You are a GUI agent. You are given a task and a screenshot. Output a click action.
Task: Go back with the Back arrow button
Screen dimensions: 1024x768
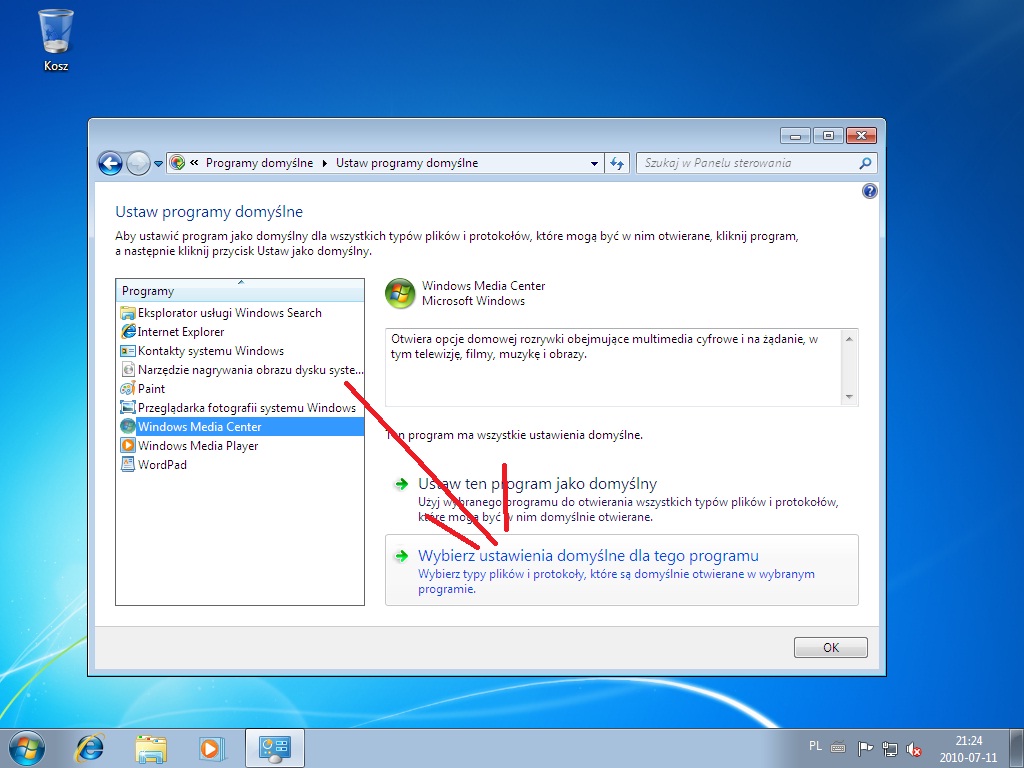pos(110,163)
